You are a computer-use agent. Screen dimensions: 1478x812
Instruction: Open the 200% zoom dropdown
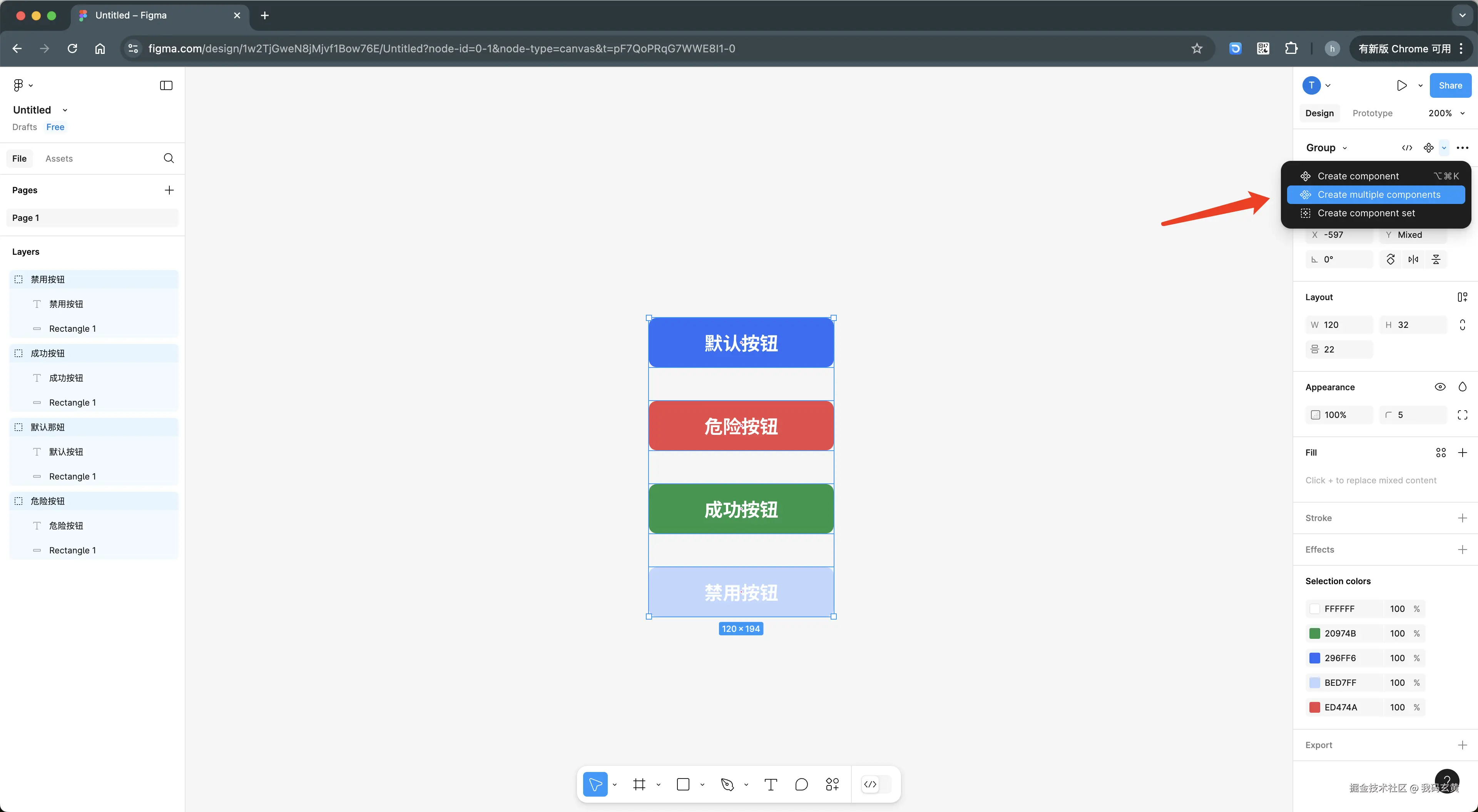(x=1446, y=113)
